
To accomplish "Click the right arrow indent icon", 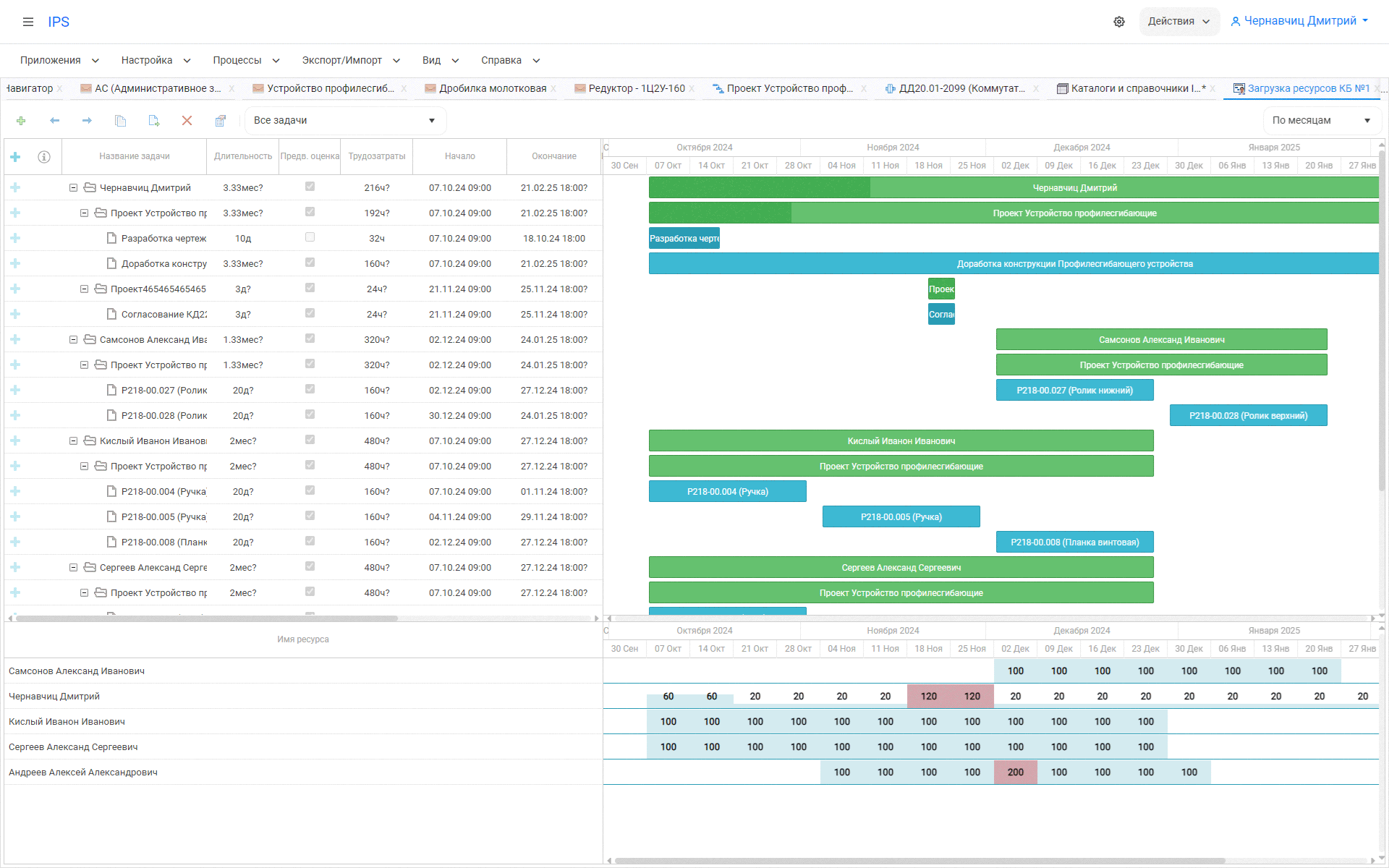I will (87, 121).
